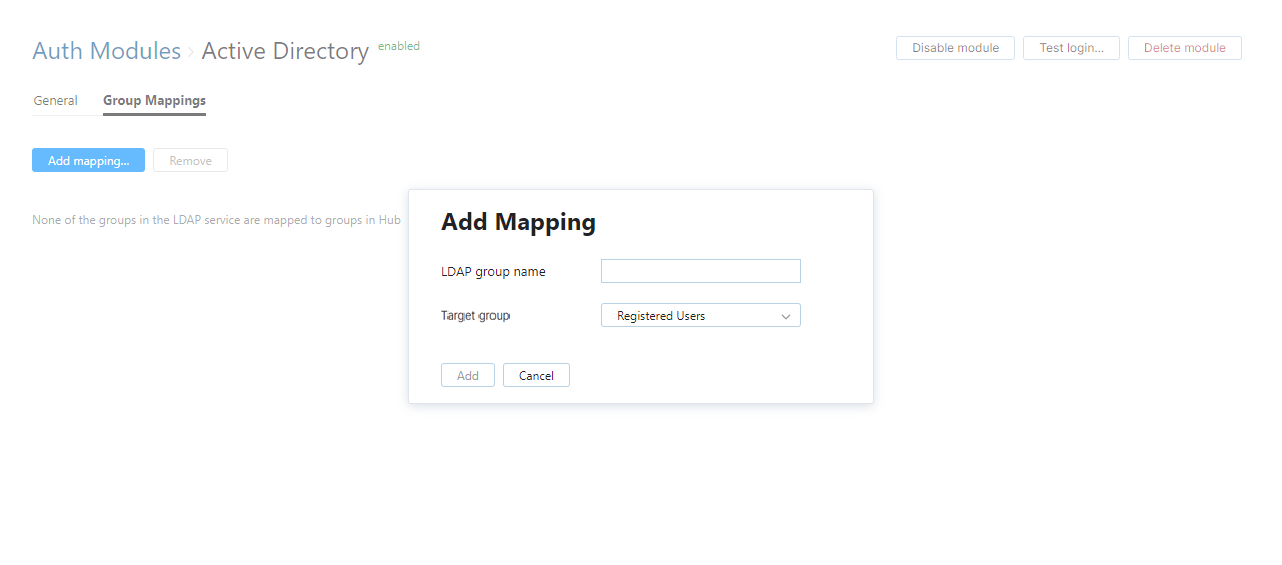Go back to Auth Modules via breadcrumb

point(106,51)
